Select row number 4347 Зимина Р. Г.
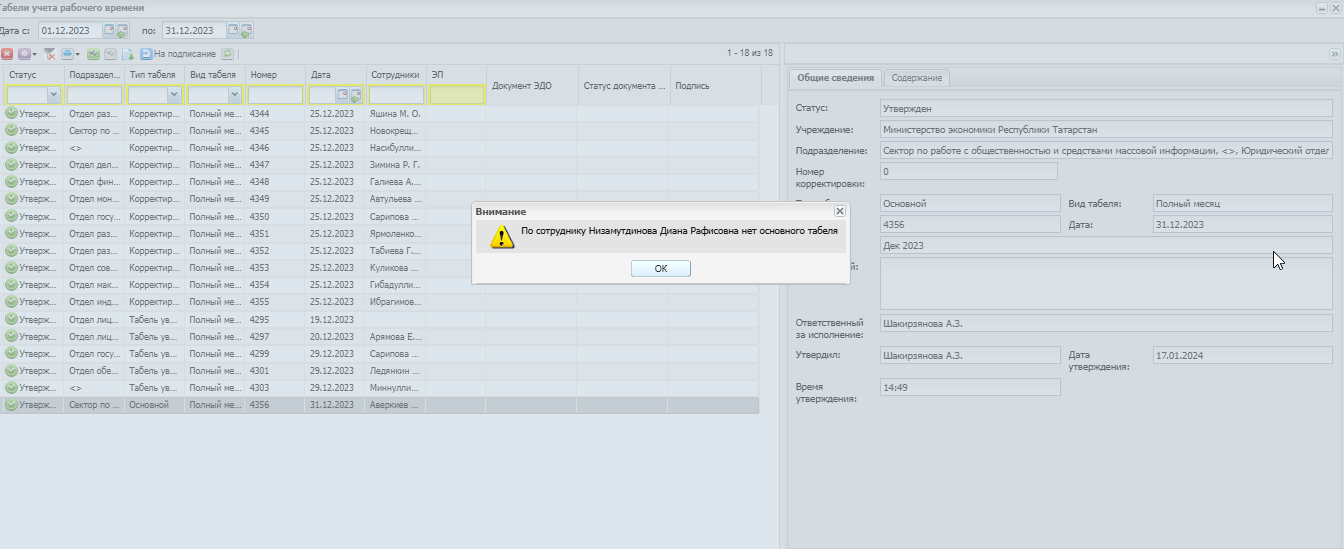Screen dimensions: 1344x549 (x=379, y=164)
